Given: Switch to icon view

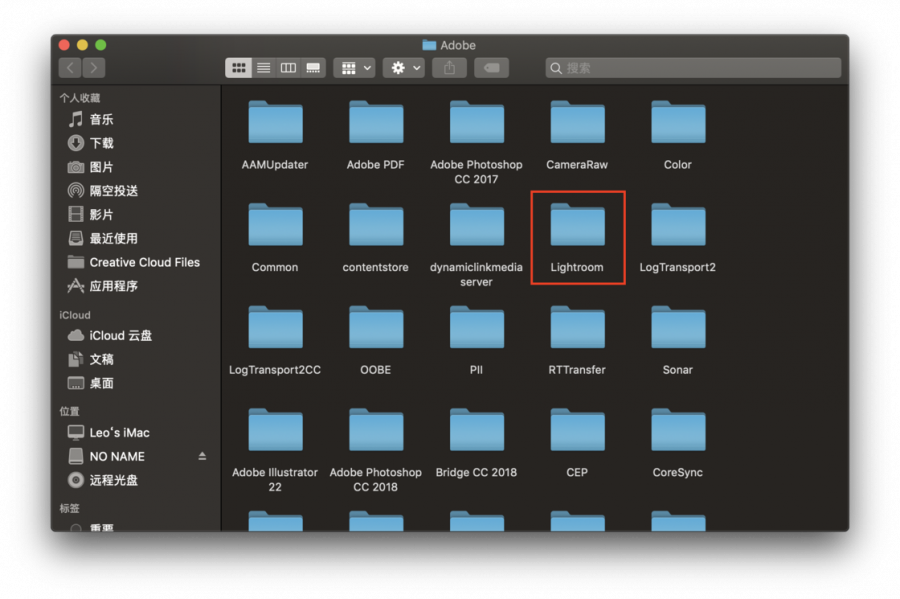Looking at the screenshot, I should click(239, 68).
